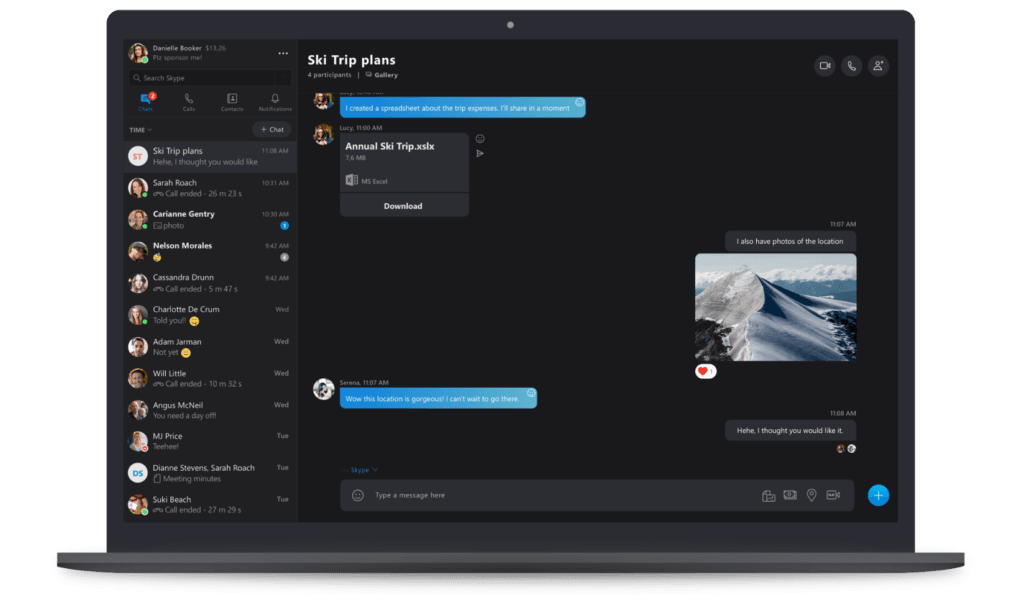Attach a file with the add files icon
This screenshot has height=595, width=1024.
[x=769, y=496]
